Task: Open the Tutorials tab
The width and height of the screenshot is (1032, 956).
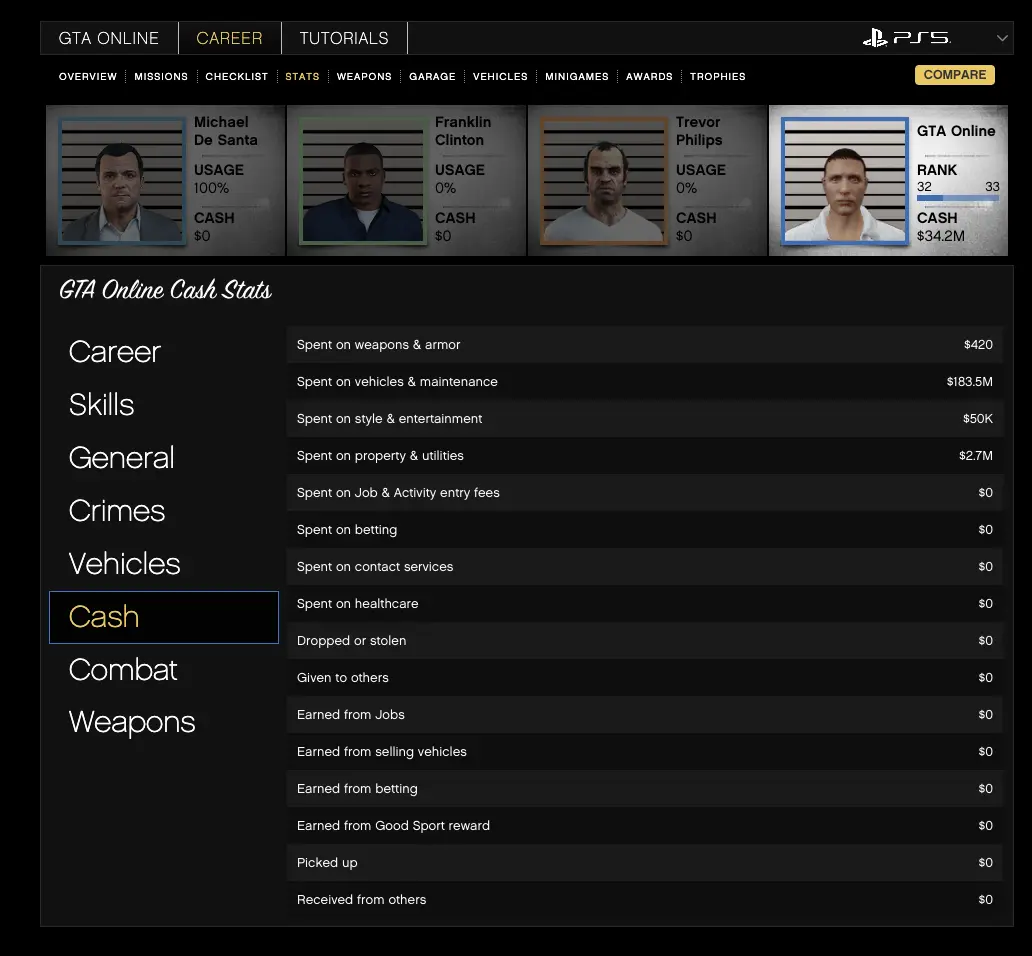Action: point(344,38)
